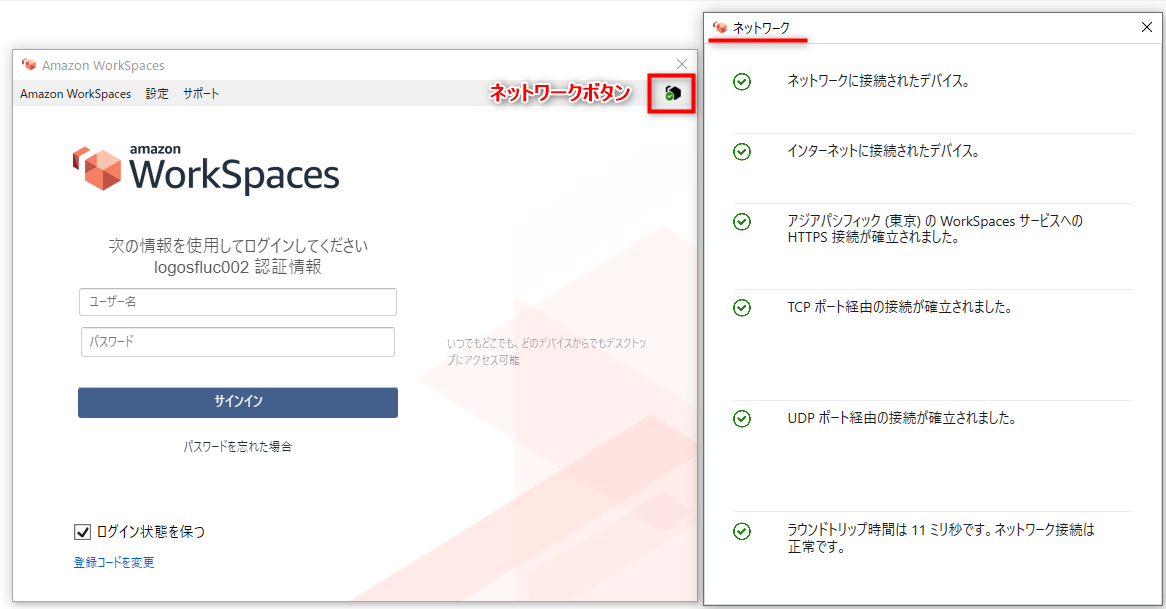Click check icon beside UDP ポート status
Image resolution: width=1166 pixels, height=609 pixels.
[741, 419]
